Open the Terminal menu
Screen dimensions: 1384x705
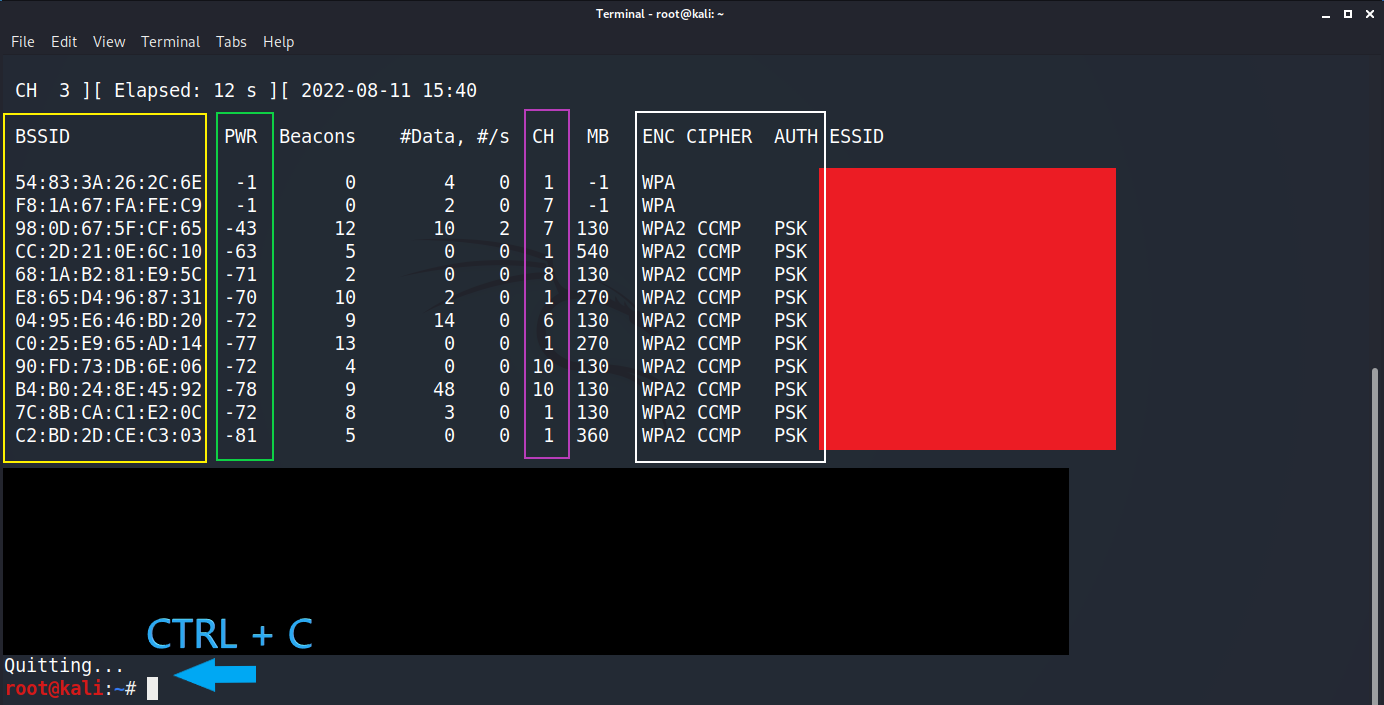170,42
